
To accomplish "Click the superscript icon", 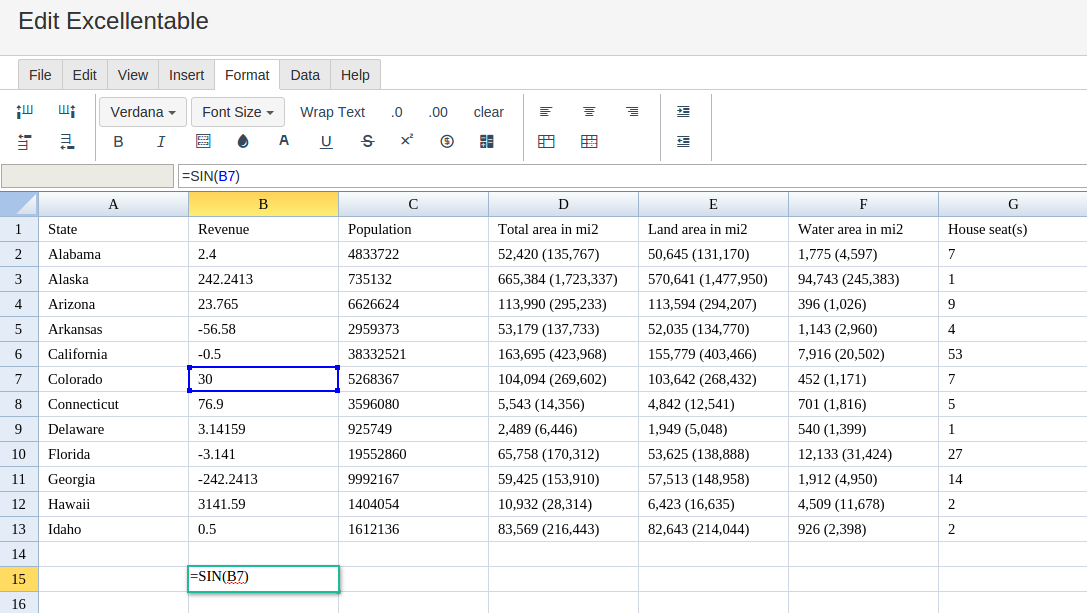I will tap(407, 141).
